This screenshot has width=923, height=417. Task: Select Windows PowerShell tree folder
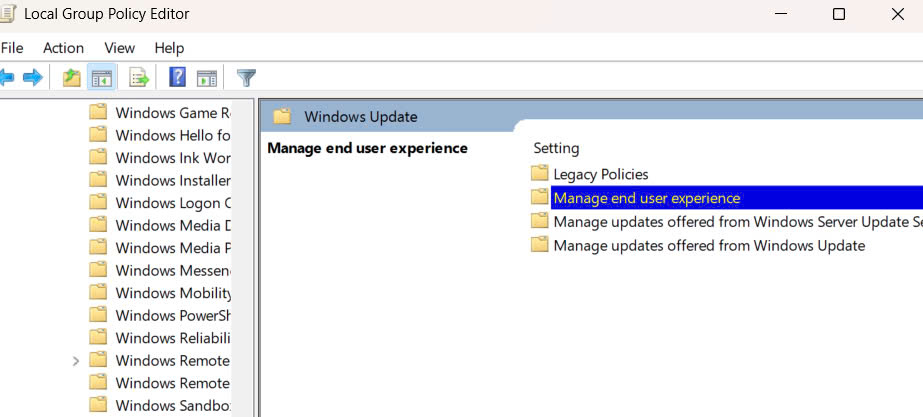[x=172, y=315]
